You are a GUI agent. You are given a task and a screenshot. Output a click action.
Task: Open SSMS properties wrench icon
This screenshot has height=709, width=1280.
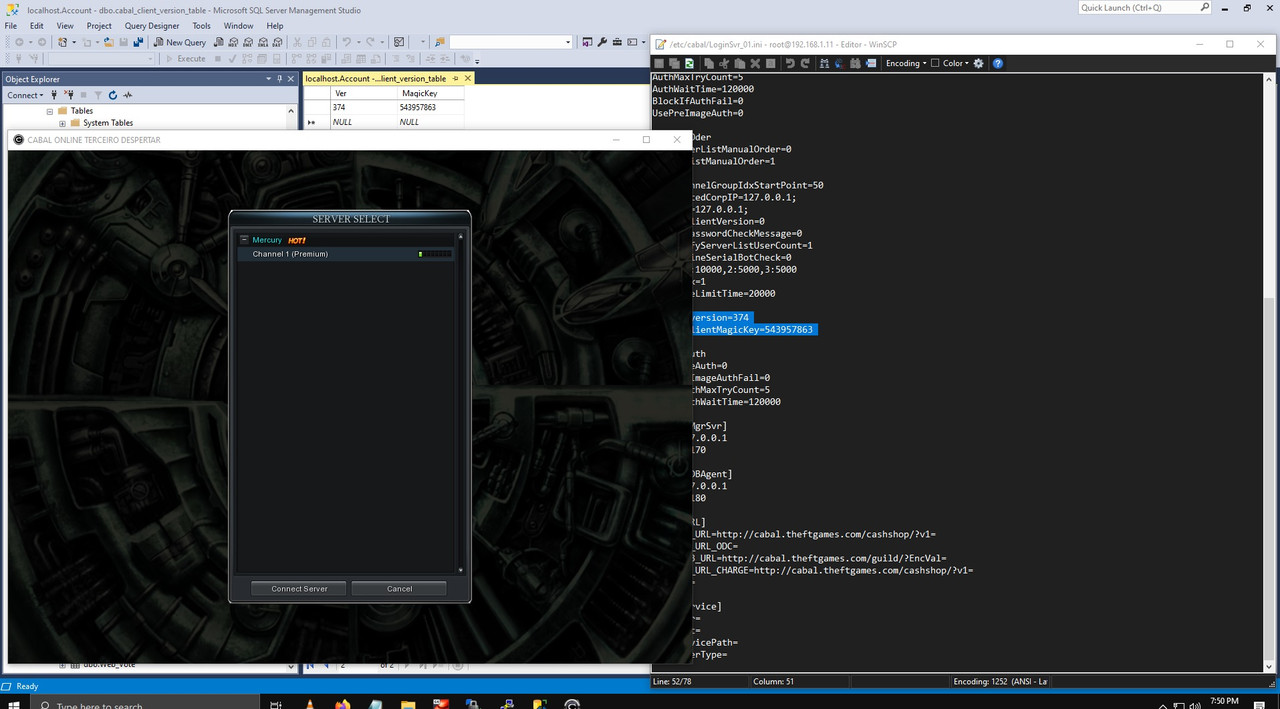click(x=602, y=42)
